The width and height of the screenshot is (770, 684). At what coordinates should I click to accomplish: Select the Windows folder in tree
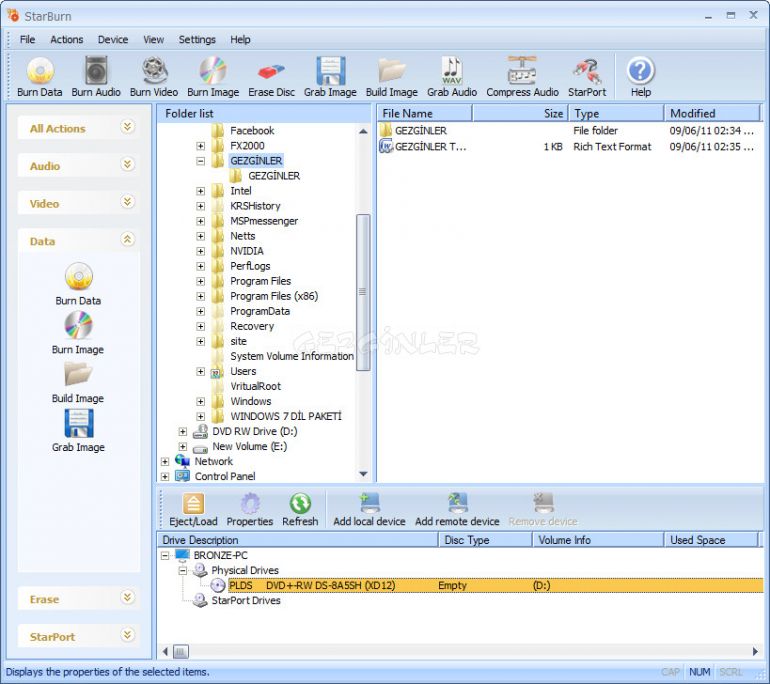pos(250,402)
